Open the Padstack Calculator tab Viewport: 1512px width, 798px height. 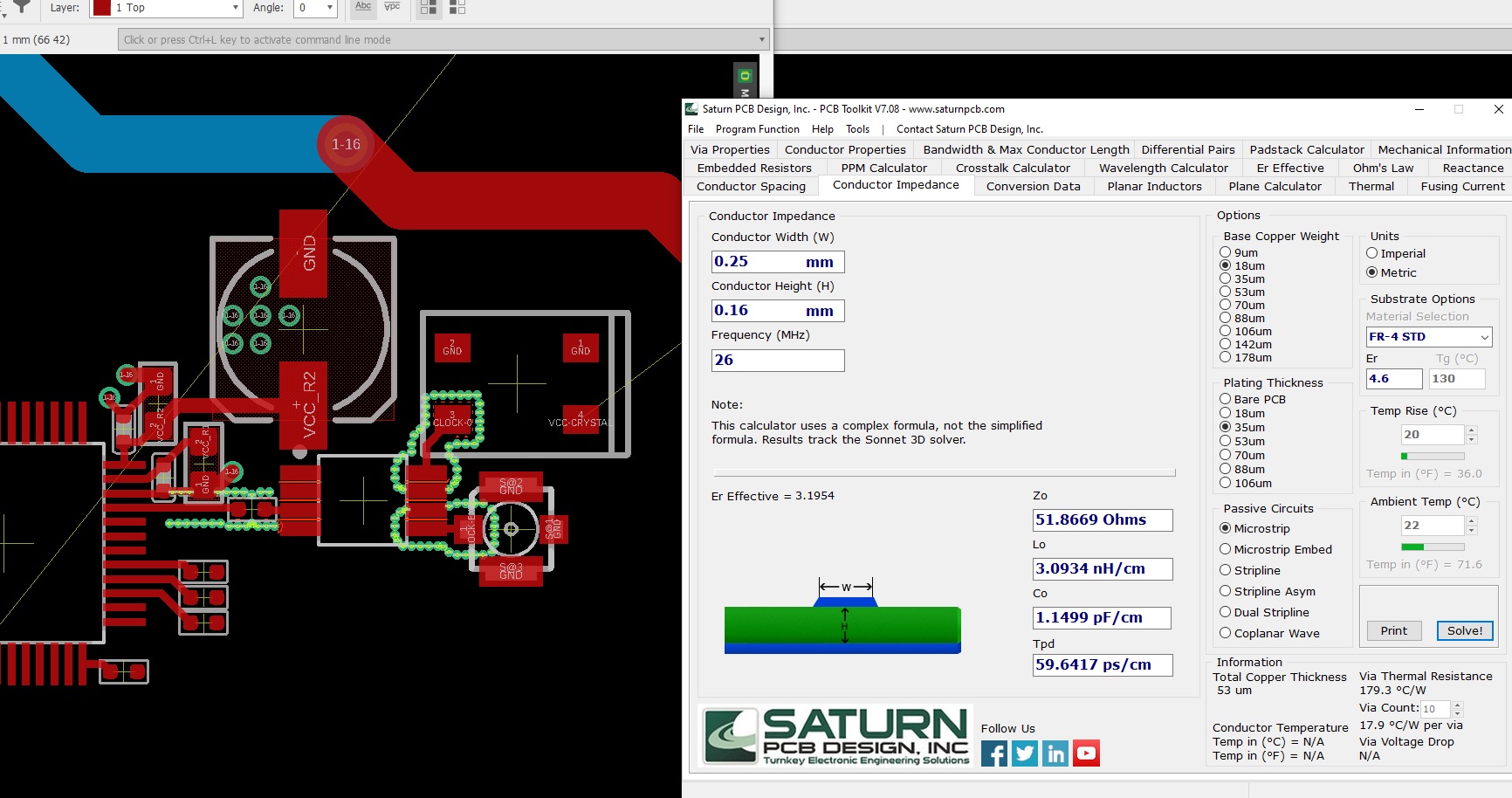click(1307, 149)
